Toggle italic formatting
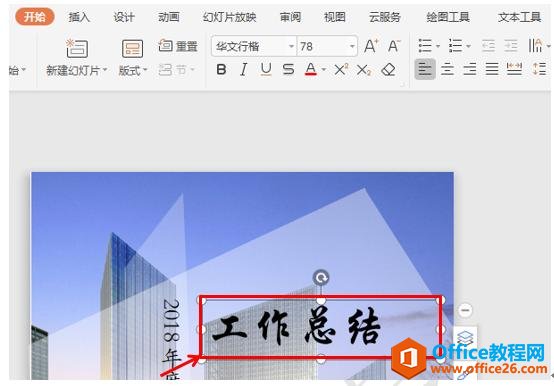This screenshot has width=554, height=386. pyautogui.click(x=243, y=70)
